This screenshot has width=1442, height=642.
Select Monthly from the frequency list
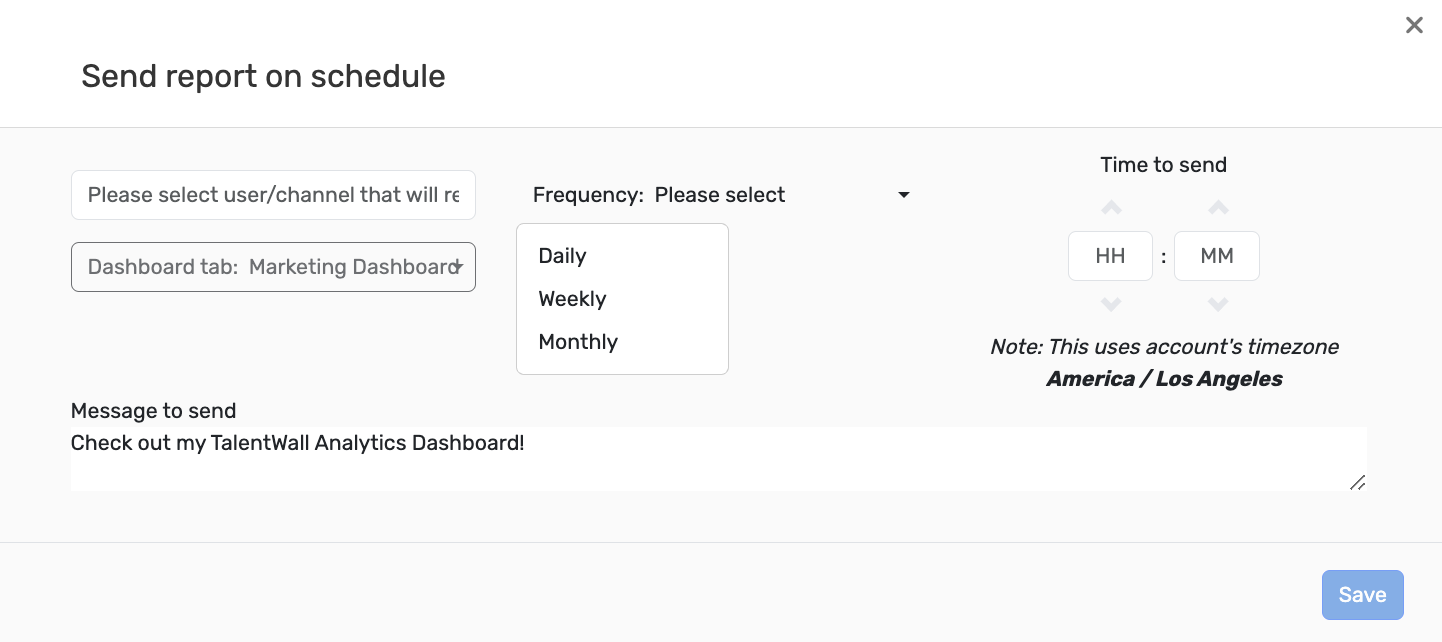[x=578, y=342]
